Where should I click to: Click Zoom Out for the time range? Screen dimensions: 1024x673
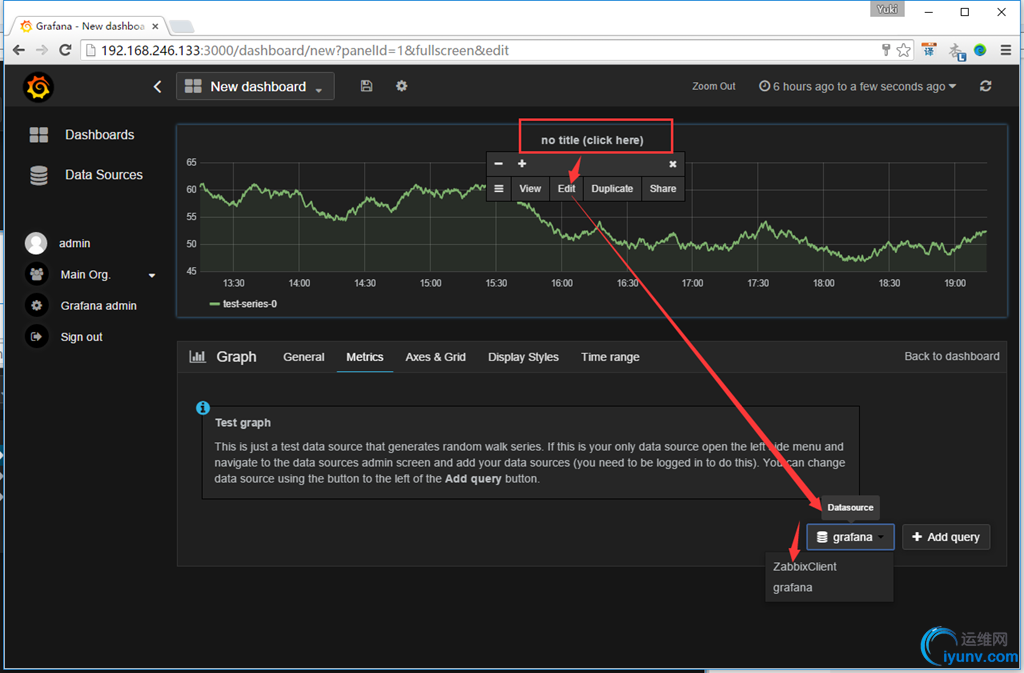(x=713, y=86)
